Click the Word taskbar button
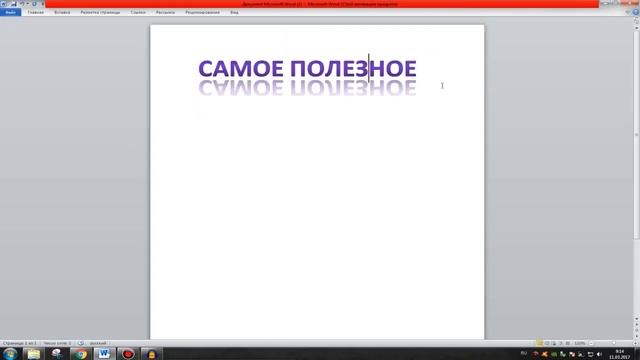The height and width of the screenshot is (360, 640). click(x=104, y=353)
